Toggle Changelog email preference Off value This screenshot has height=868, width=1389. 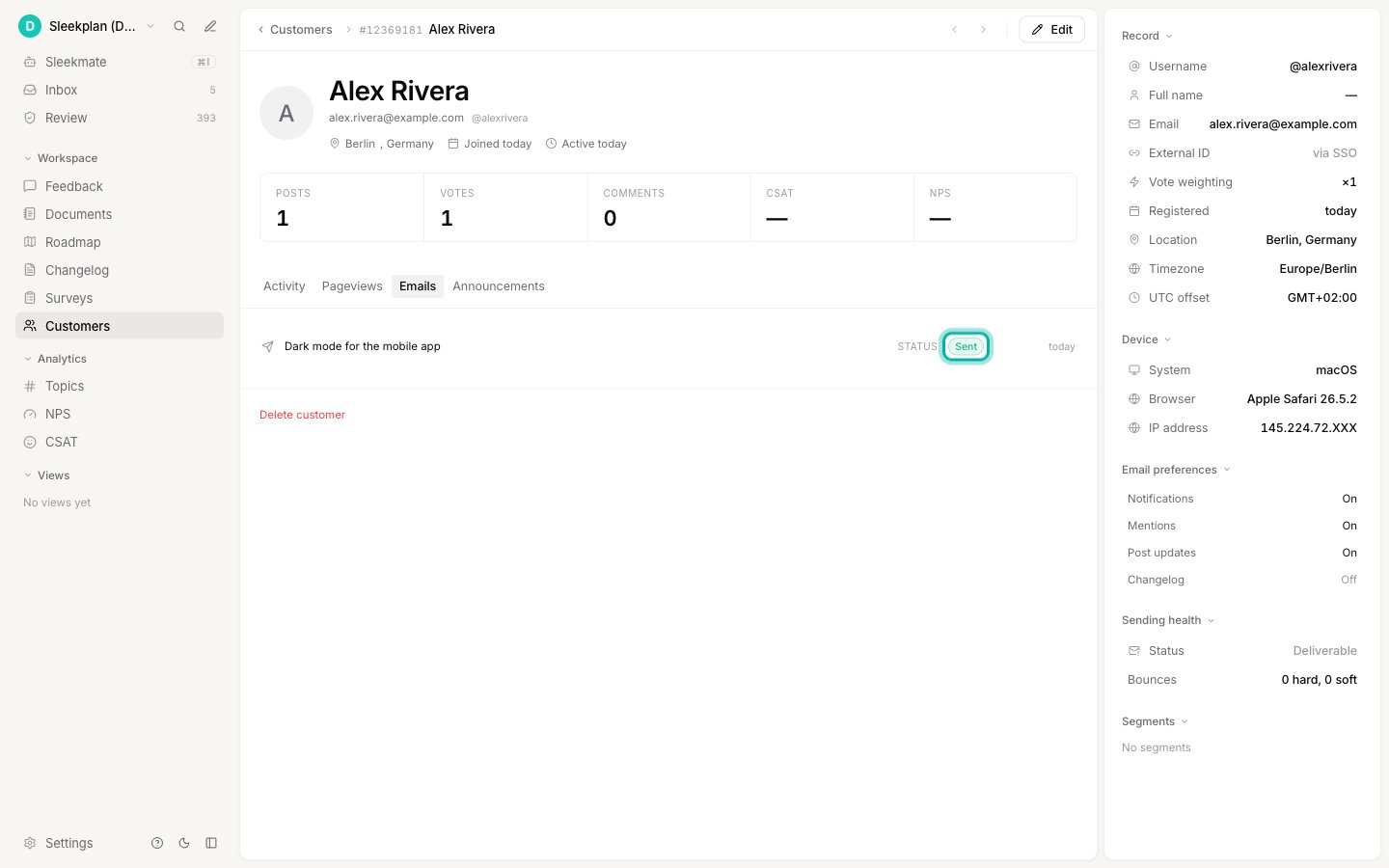click(x=1348, y=580)
